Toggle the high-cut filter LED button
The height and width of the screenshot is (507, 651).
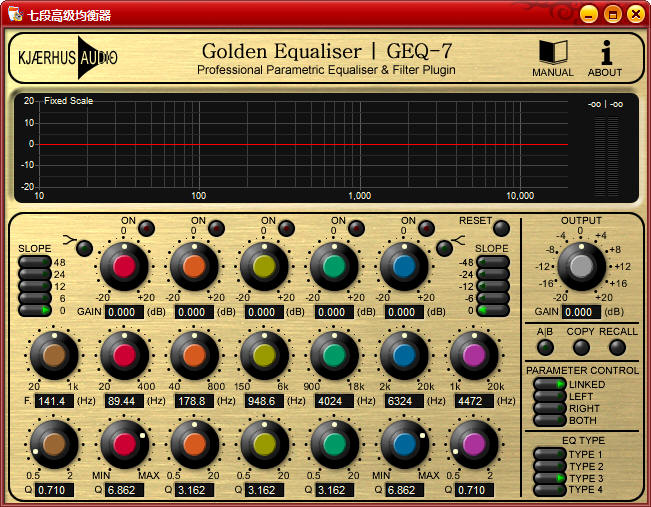(x=444, y=248)
